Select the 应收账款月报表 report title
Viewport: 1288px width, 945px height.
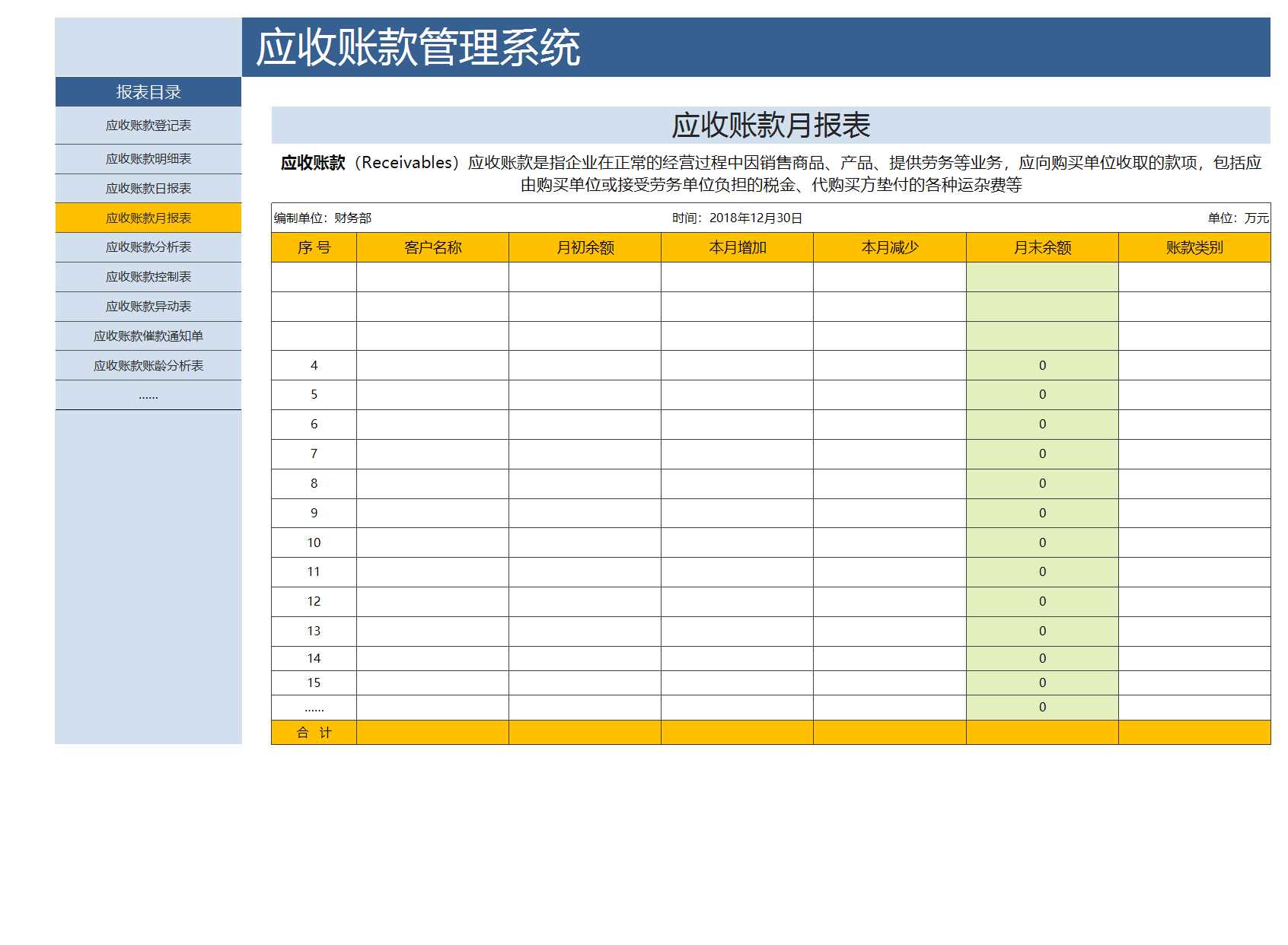click(x=771, y=126)
